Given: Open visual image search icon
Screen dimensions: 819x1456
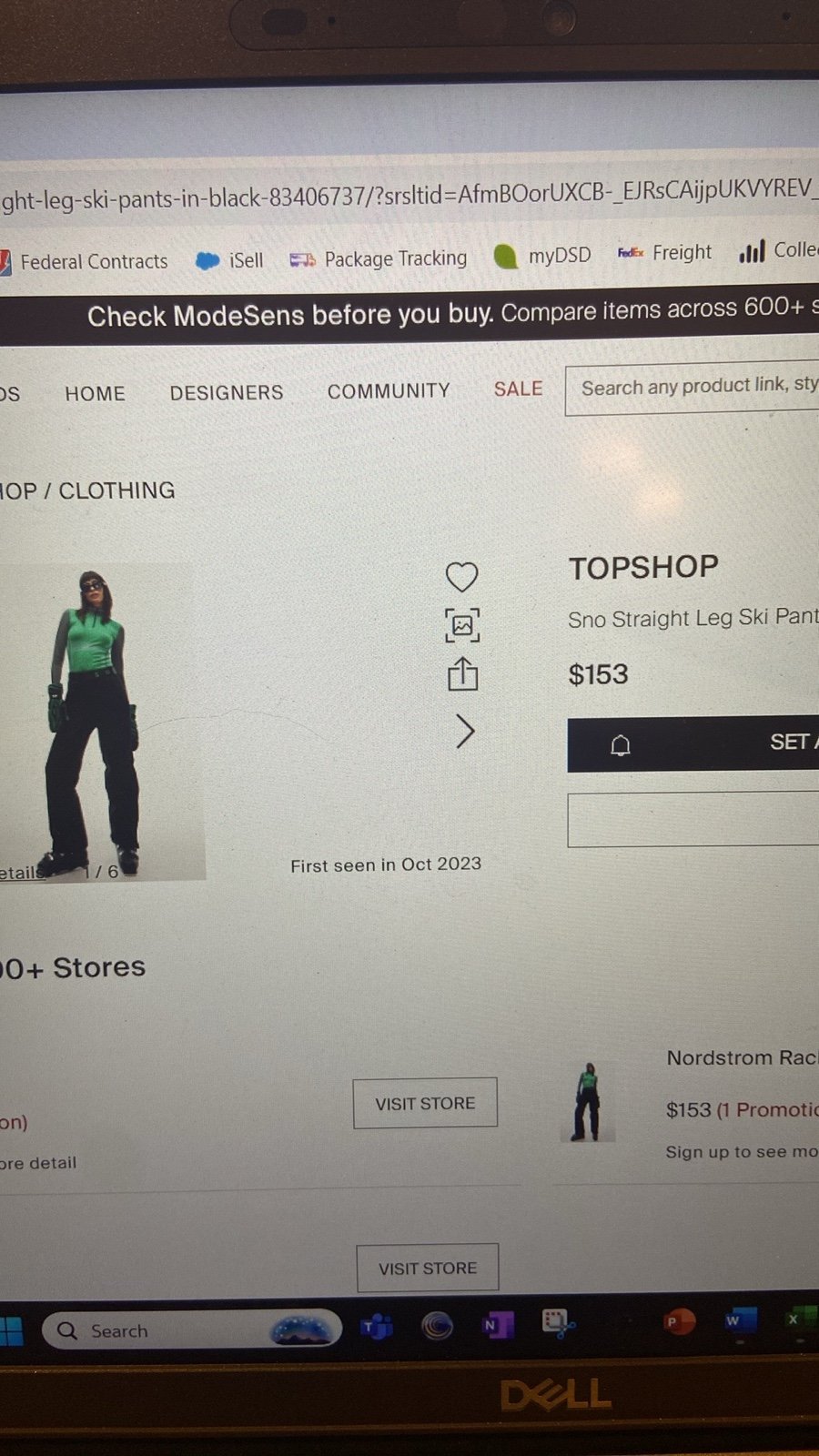Looking at the screenshot, I should [462, 625].
